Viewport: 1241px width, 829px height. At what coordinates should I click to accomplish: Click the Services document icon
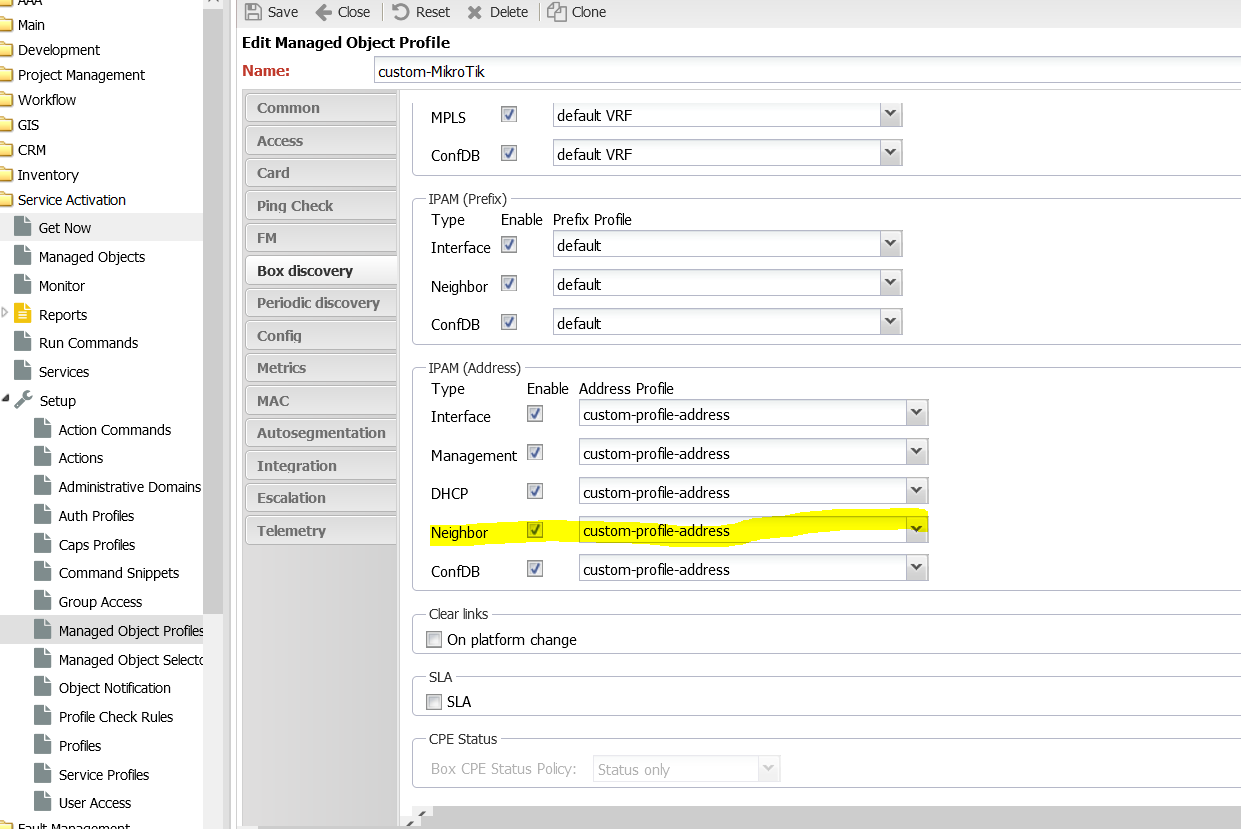tap(23, 371)
